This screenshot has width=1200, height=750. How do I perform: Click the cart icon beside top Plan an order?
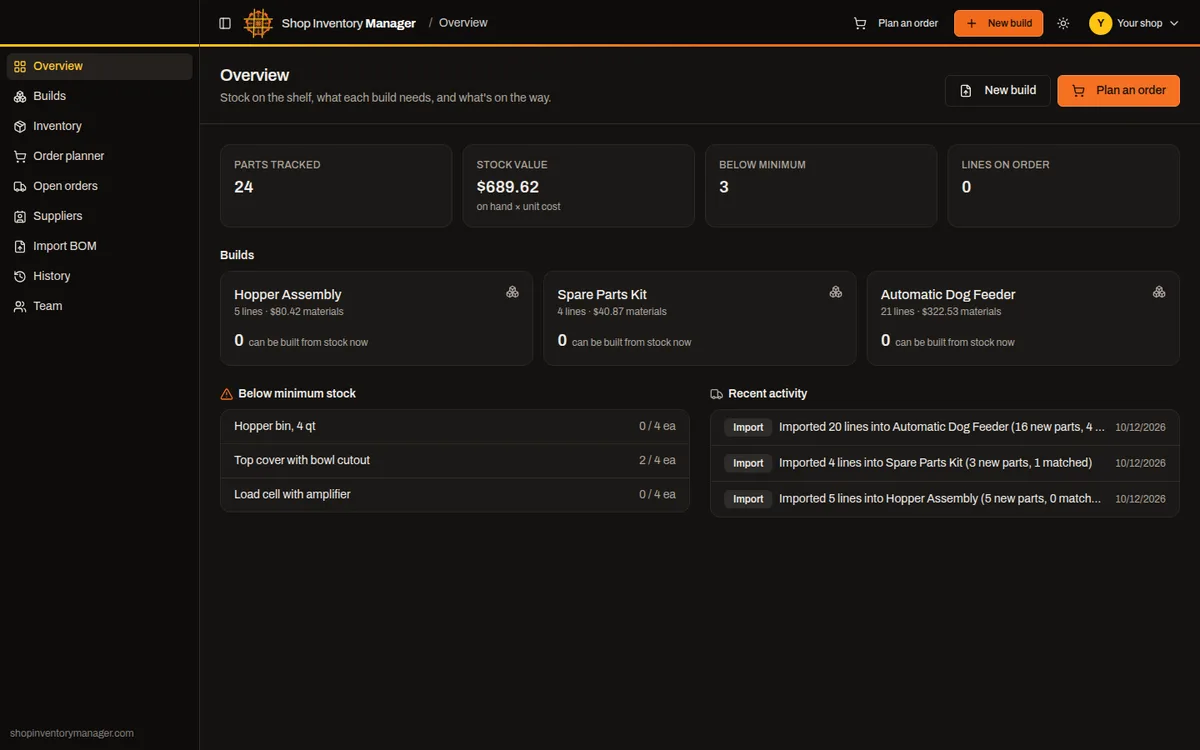click(x=860, y=23)
